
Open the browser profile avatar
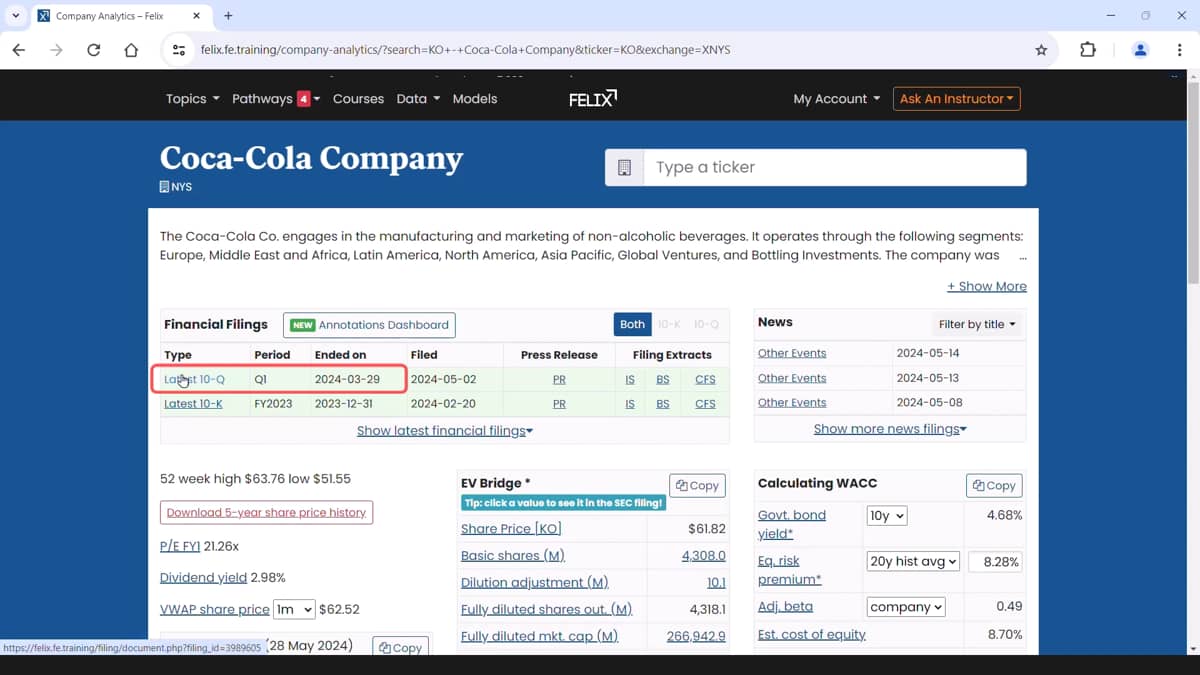(x=1140, y=50)
